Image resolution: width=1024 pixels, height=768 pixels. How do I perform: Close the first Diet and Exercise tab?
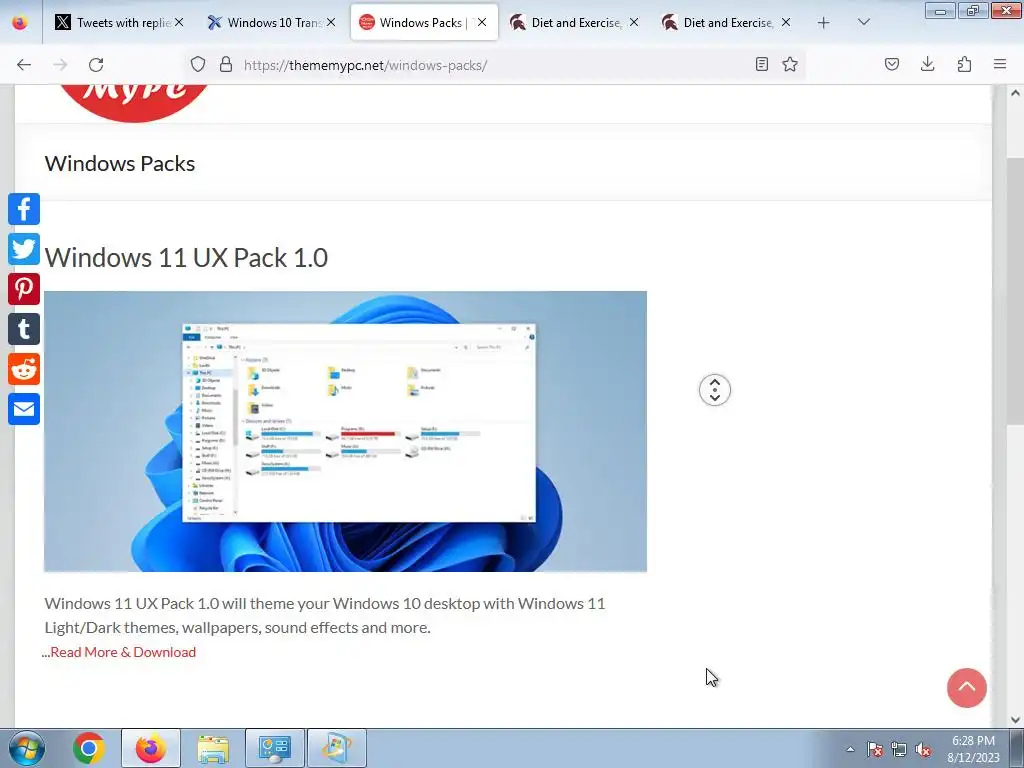coord(633,23)
